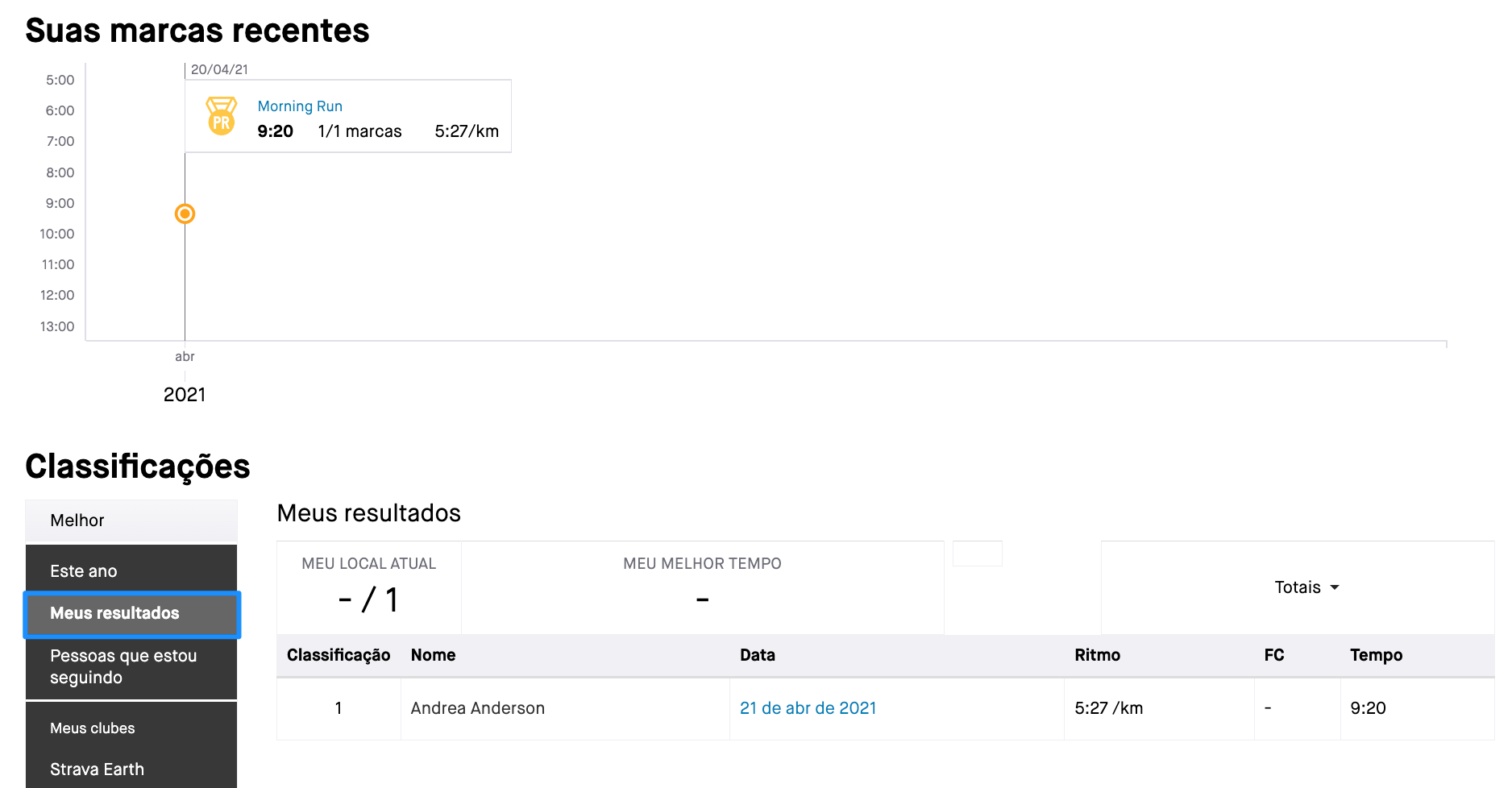Open the Morning Run activity link
Viewport: 1512px width, 788px height.
[x=300, y=106]
